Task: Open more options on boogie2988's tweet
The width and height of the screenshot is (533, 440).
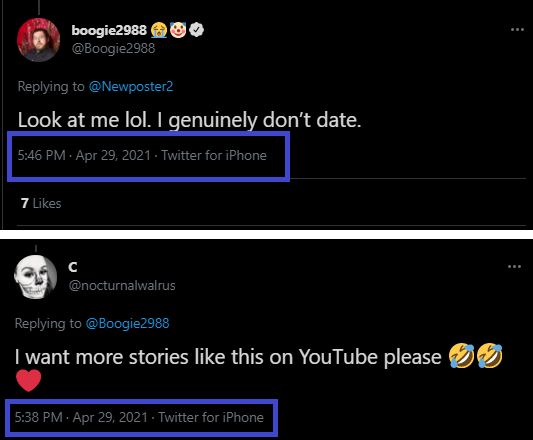Action: tap(517, 30)
